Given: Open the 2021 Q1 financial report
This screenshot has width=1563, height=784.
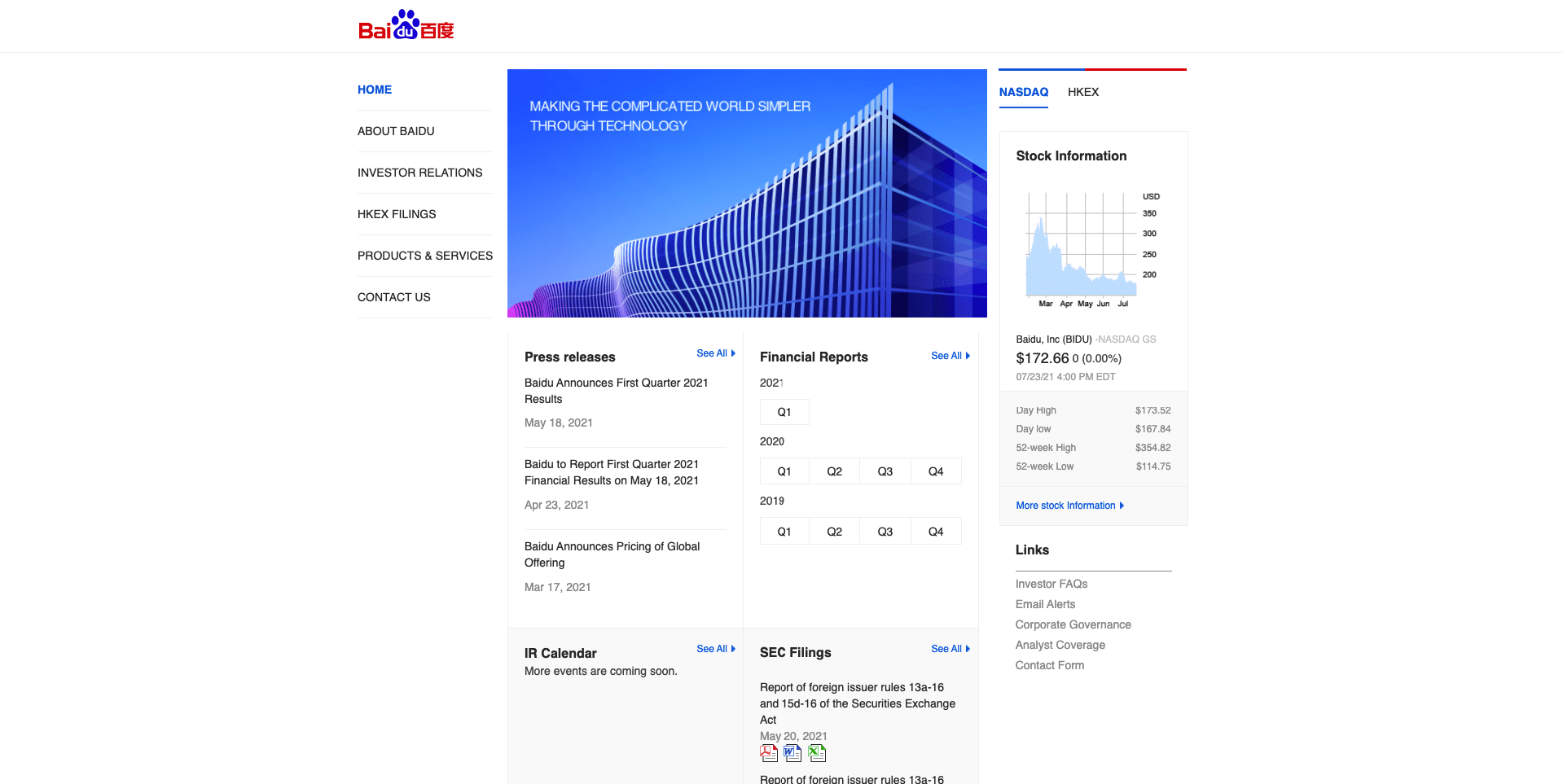Looking at the screenshot, I should point(784,412).
